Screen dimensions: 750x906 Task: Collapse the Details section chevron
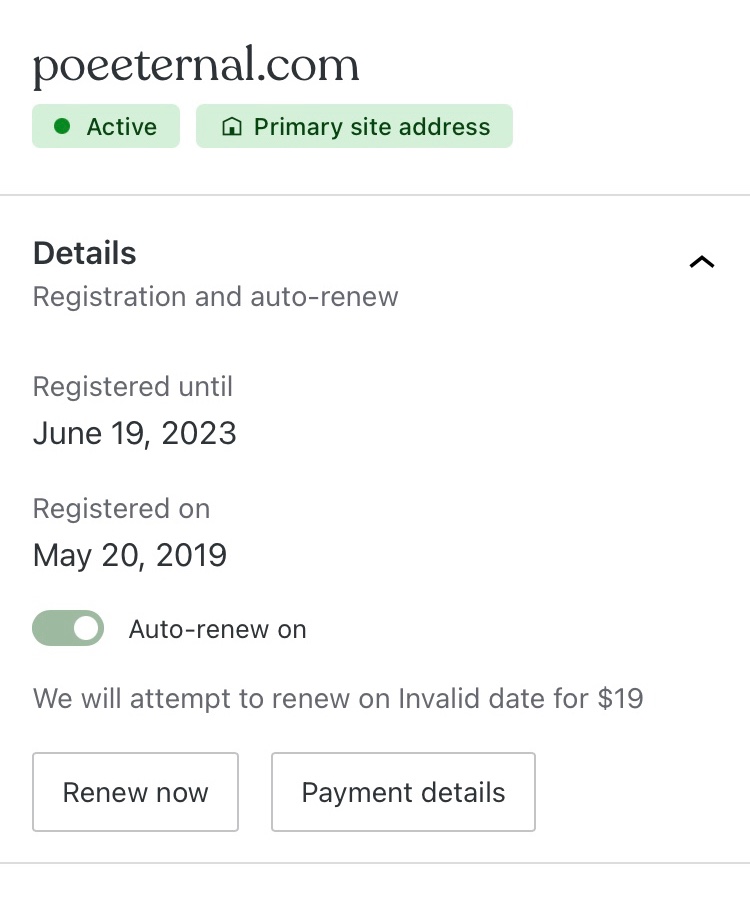pos(702,263)
